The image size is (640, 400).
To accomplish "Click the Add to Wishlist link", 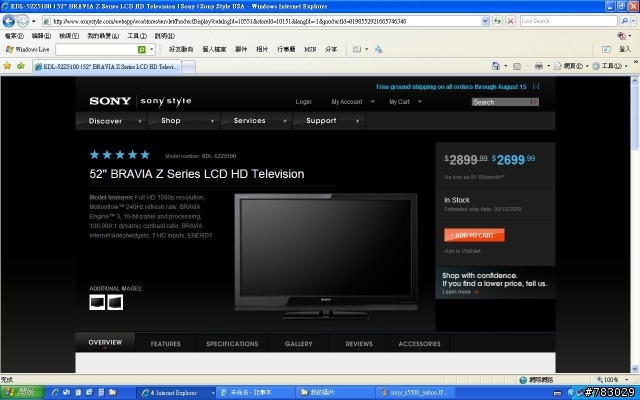I will [462, 251].
